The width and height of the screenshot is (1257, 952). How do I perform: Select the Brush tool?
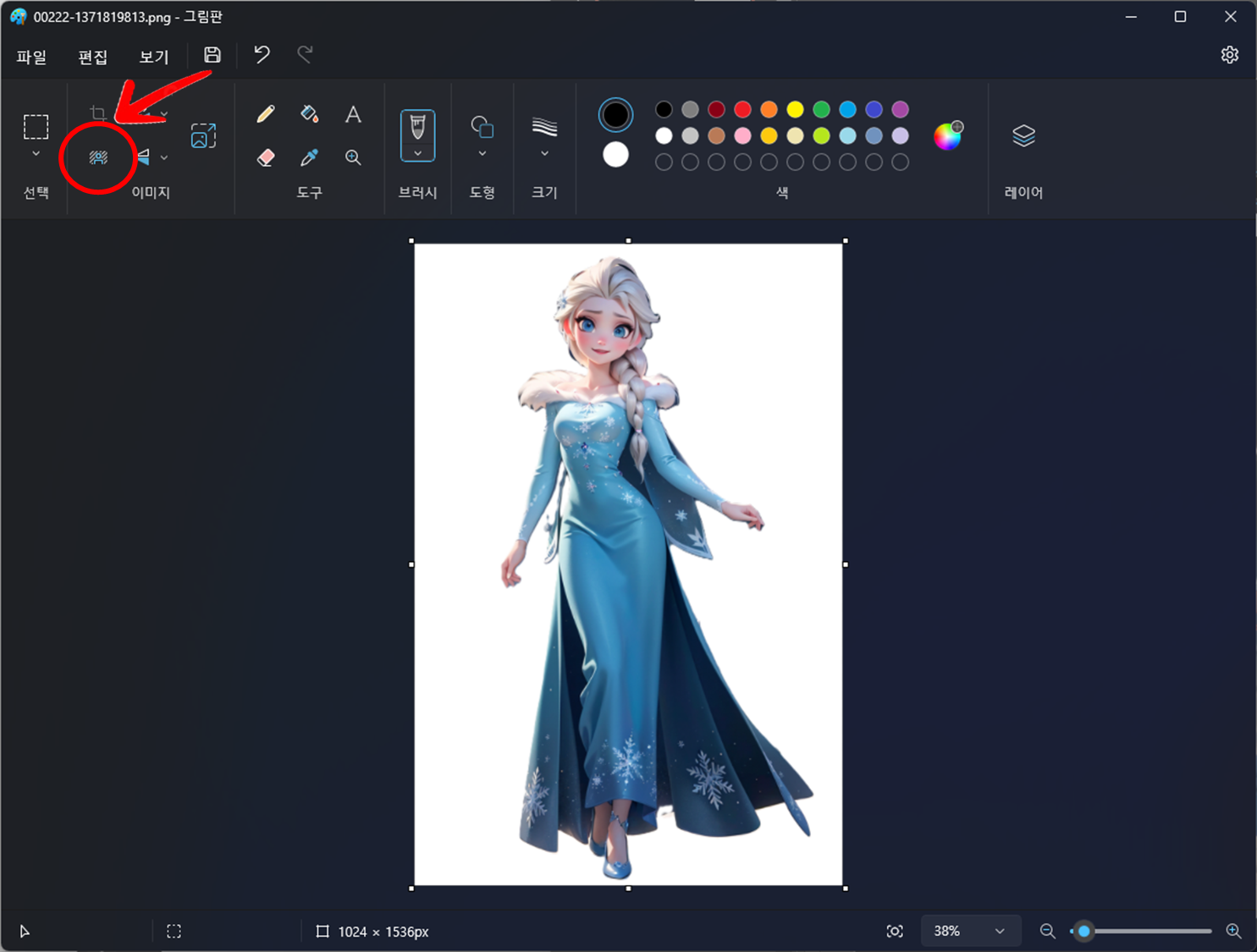point(417,128)
